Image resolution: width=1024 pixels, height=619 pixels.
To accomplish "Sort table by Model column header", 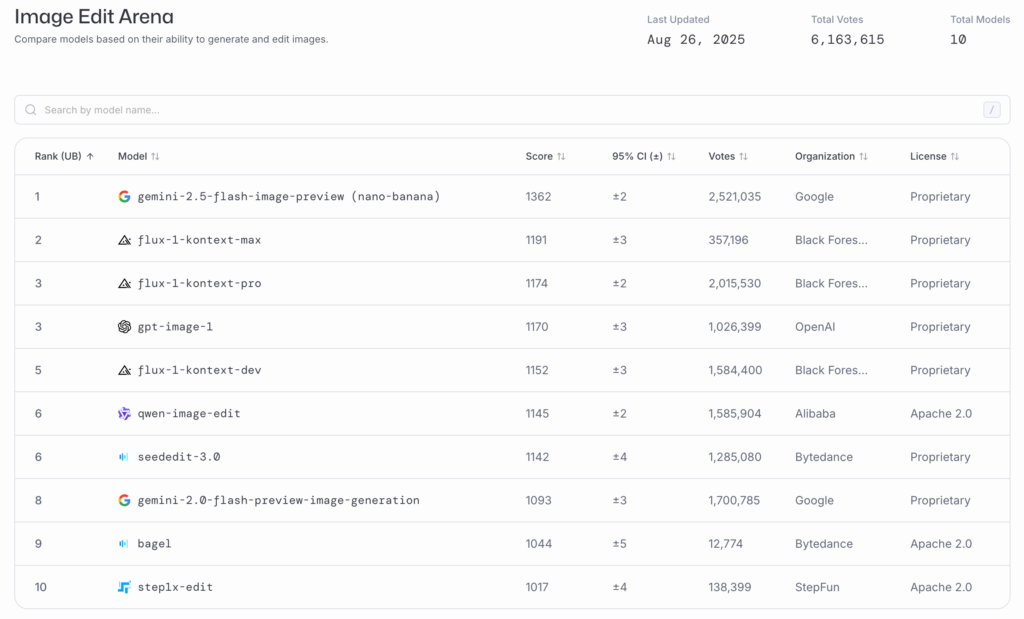I will tap(138, 156).
